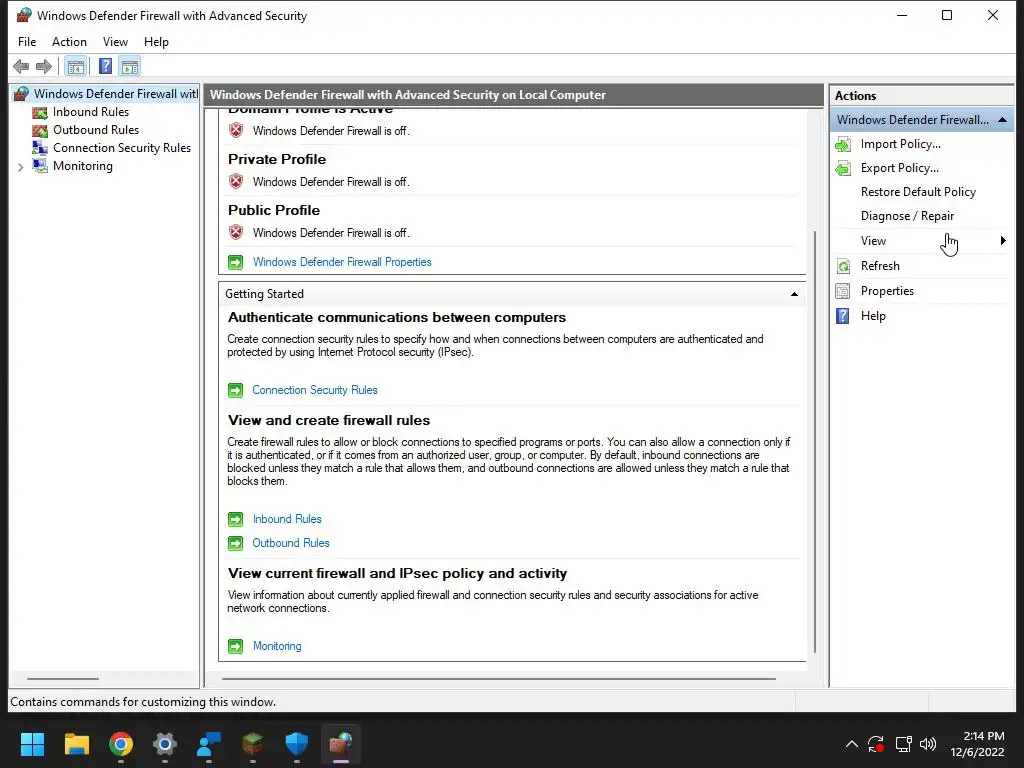Screen dimensions: 1024x768
Task: Click Refresh in Actions pane
Action: coord(880,266)
